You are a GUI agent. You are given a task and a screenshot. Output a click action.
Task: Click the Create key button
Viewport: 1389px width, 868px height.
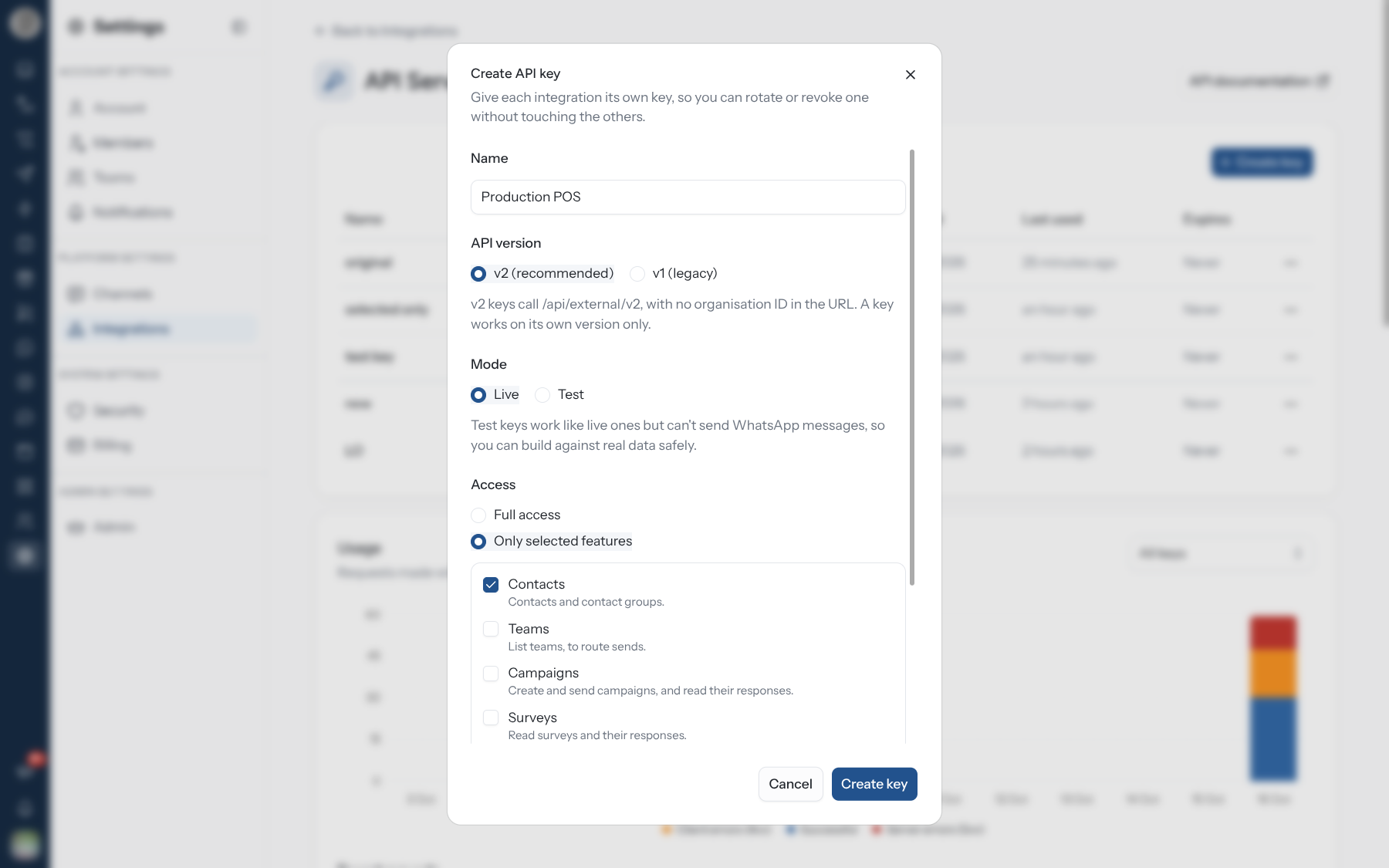874,784
